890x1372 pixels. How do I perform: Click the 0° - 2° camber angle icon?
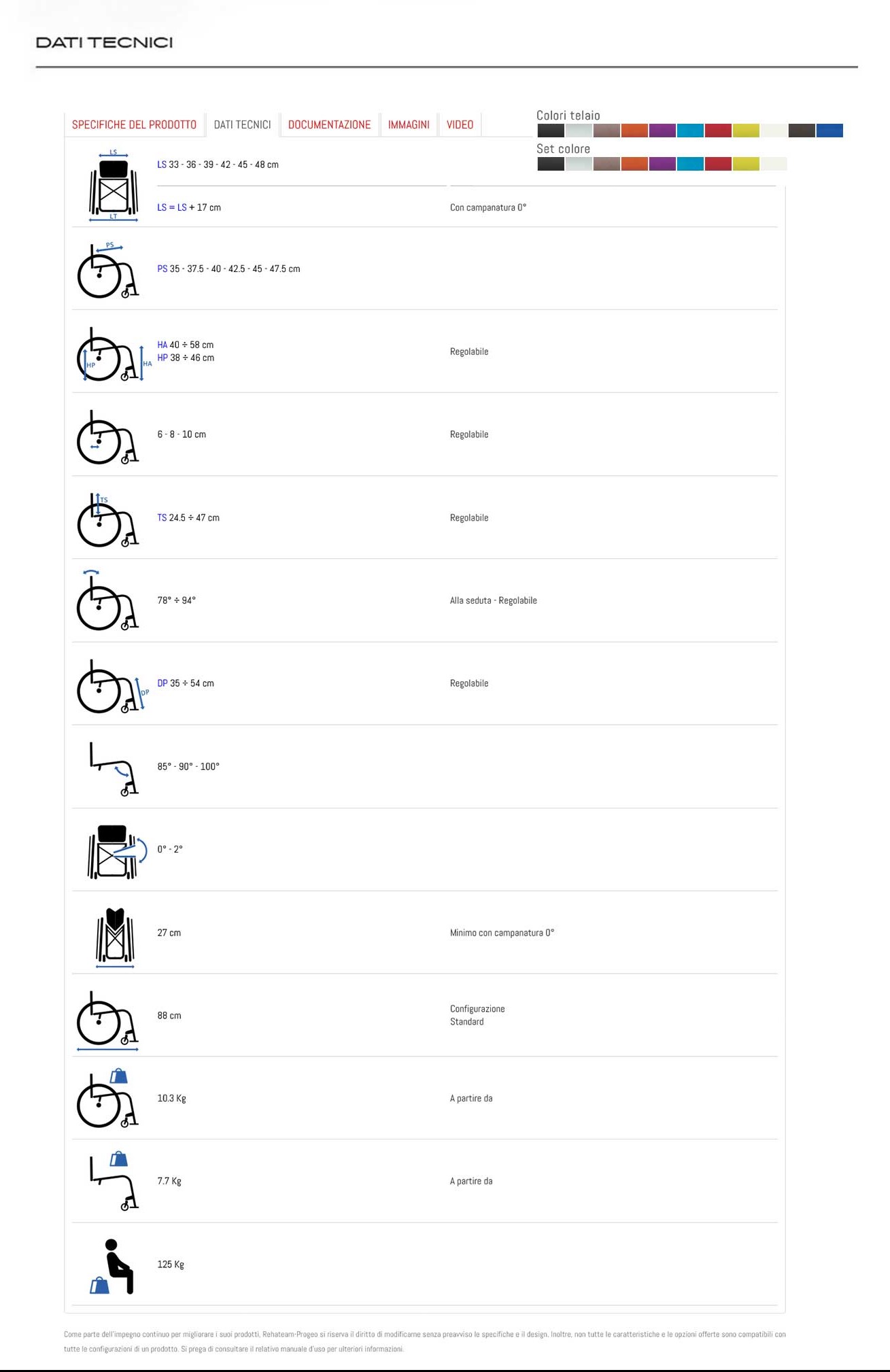pos(116,851)
